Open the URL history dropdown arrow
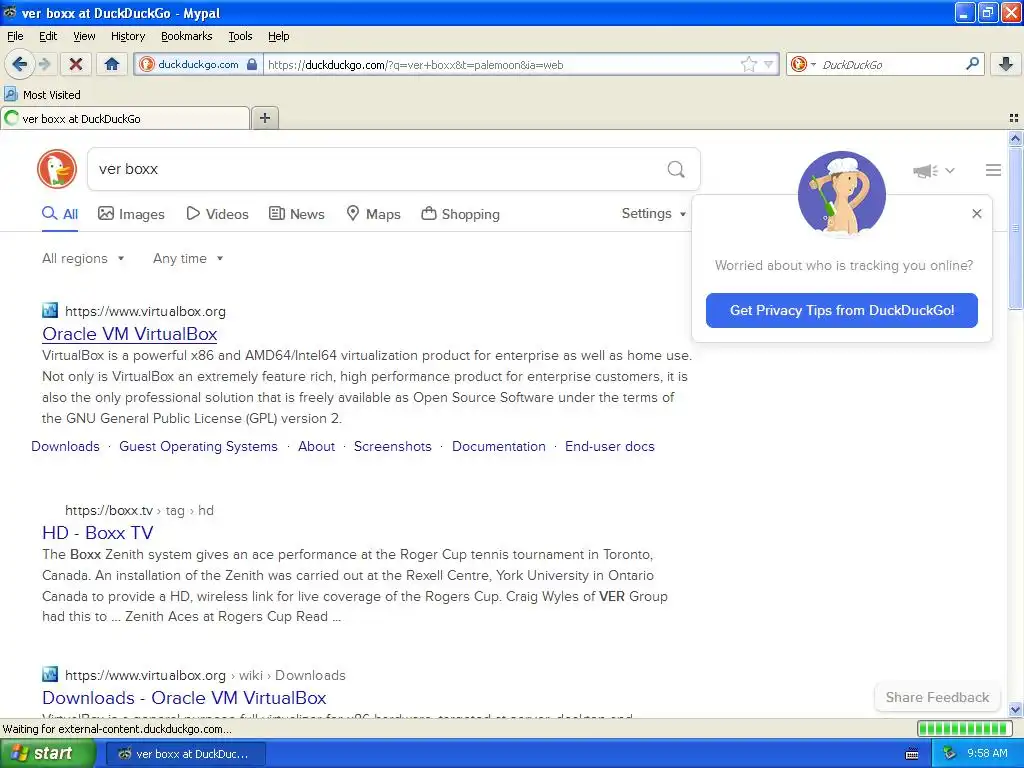The image size is (1024, 768). tap(769, 64)
